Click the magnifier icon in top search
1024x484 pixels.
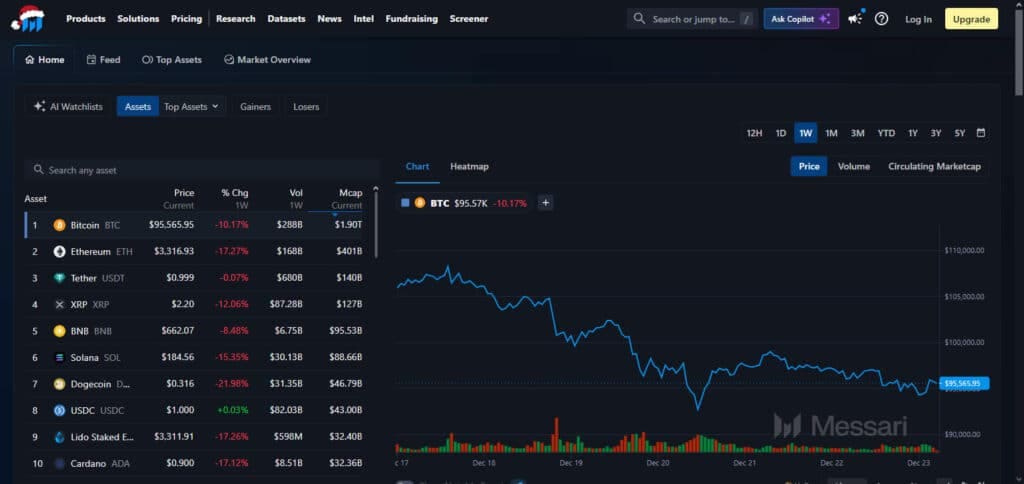pyautogui.click(x=639, y=18)
